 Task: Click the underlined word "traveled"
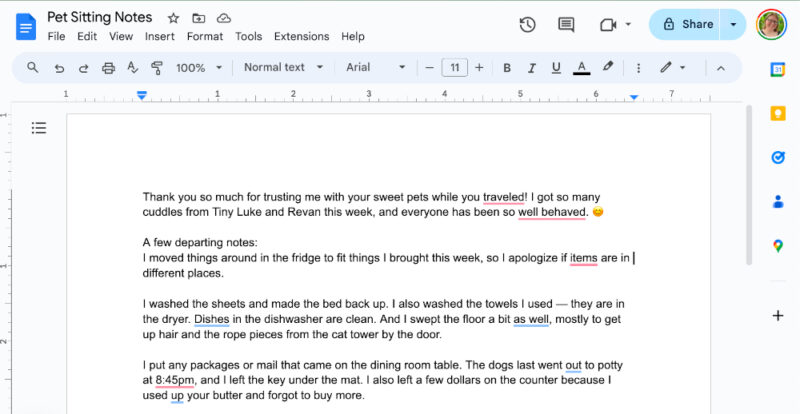pyautogui.click(x=503, y=197)
